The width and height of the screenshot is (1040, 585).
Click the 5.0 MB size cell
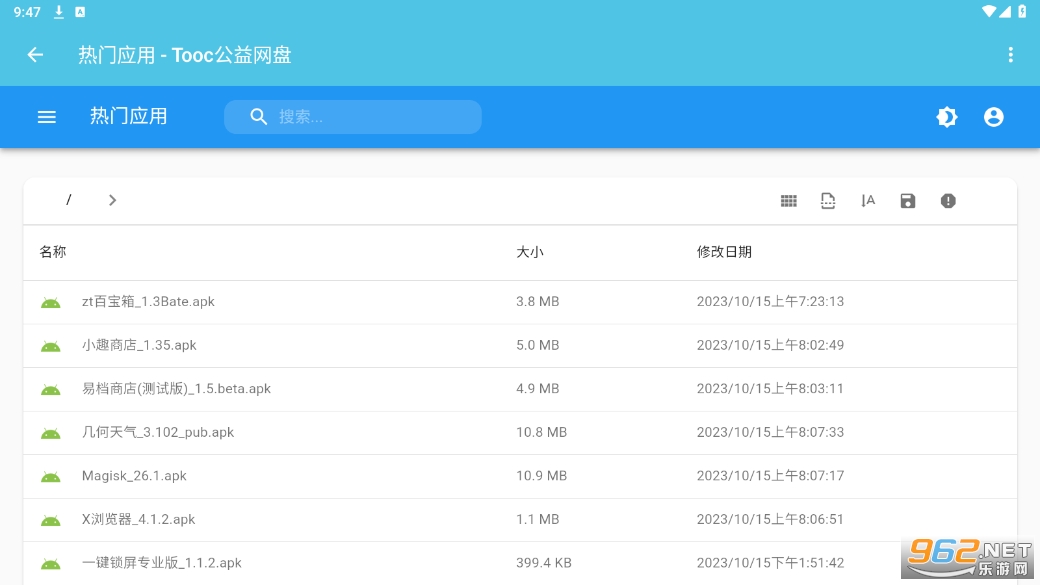click(x=538, y=346)
